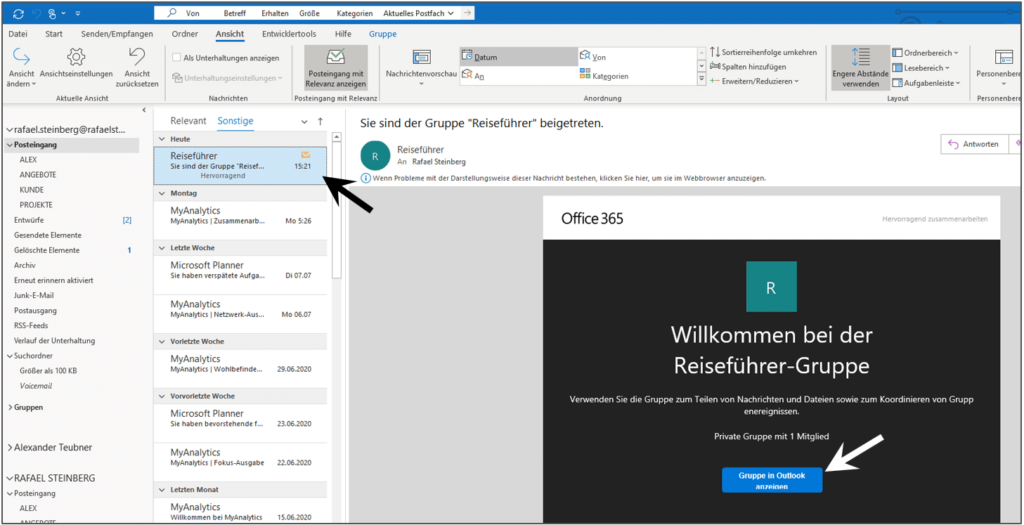1024x525 pixels.
Task: Click the Antworten reply button
Action: click(x=974, y=144)
